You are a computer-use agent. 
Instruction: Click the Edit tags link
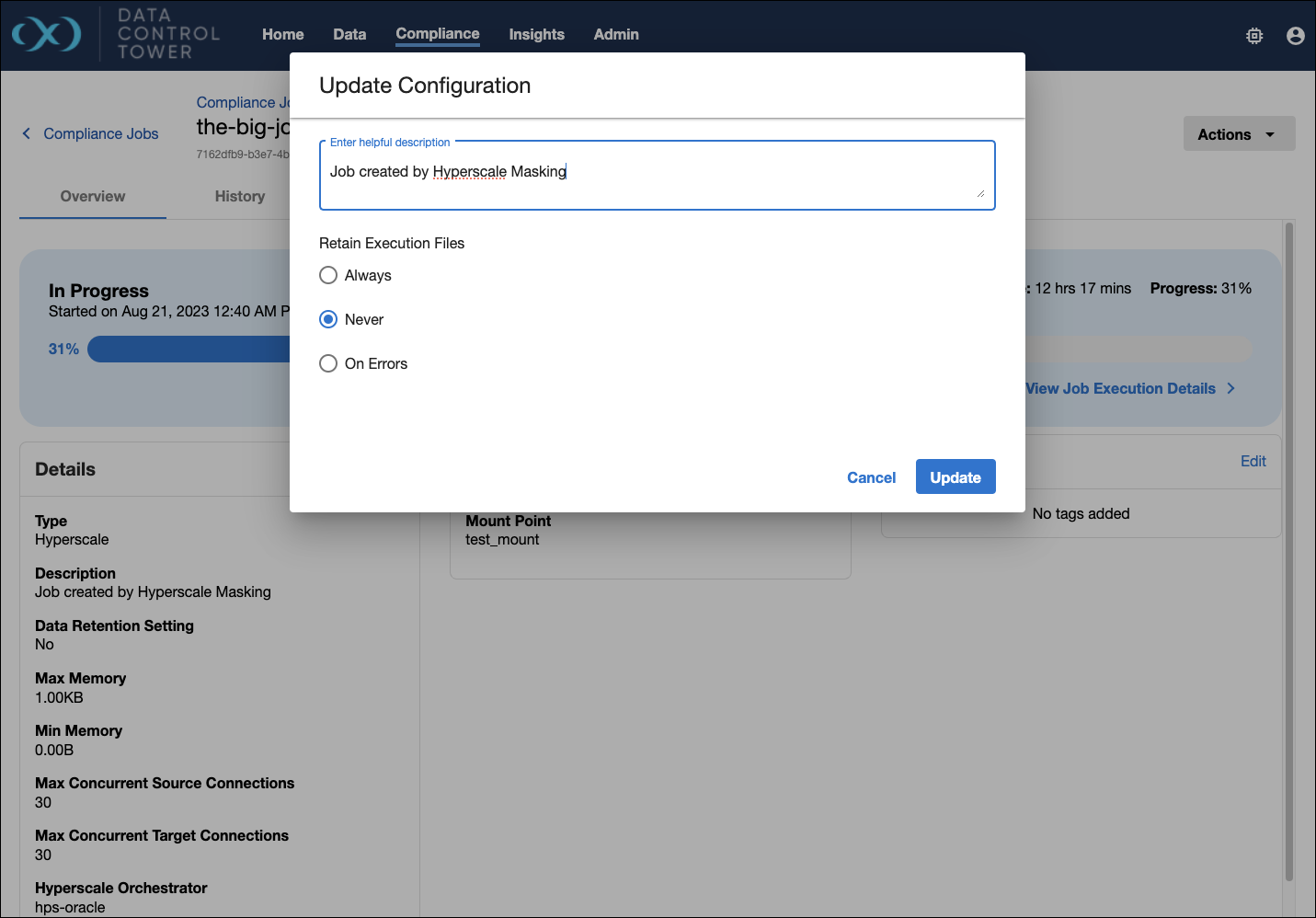coord(1253,461)
